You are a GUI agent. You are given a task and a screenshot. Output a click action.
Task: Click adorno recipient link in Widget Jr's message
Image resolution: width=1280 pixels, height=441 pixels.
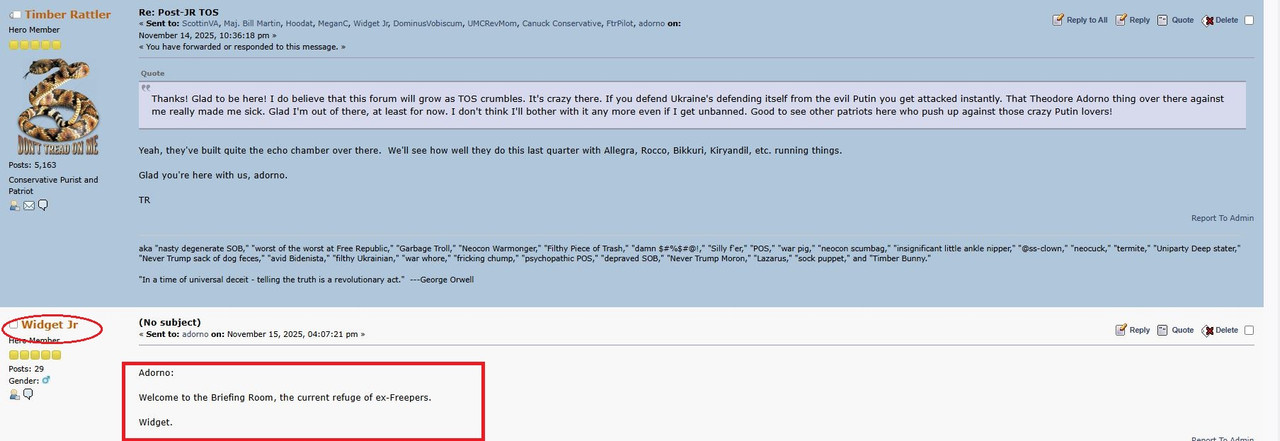click(196, 334)
